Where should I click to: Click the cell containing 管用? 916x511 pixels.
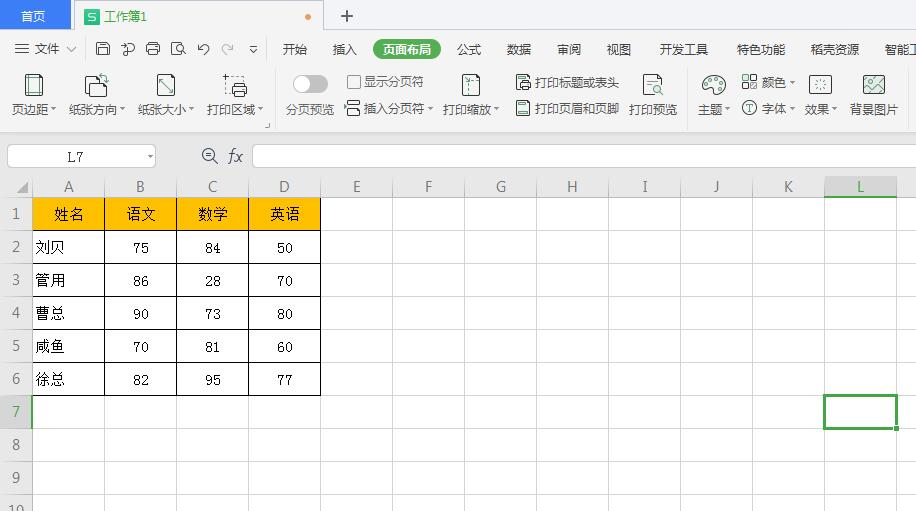pyautogui.click(x=68, y=280)
